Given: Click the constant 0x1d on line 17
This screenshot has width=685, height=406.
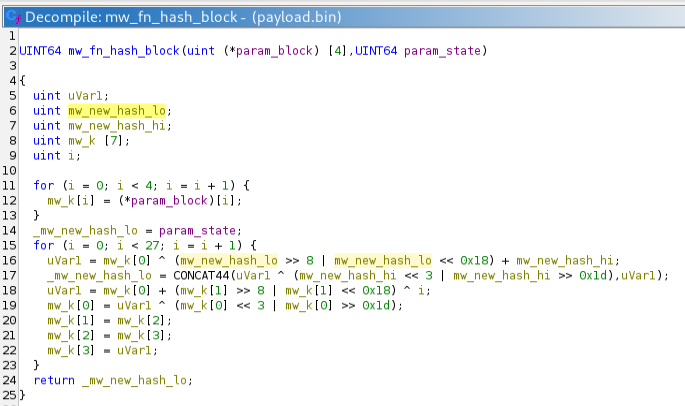Looking at the screenshot, I should pyautogui.click(x=593, y=275).
